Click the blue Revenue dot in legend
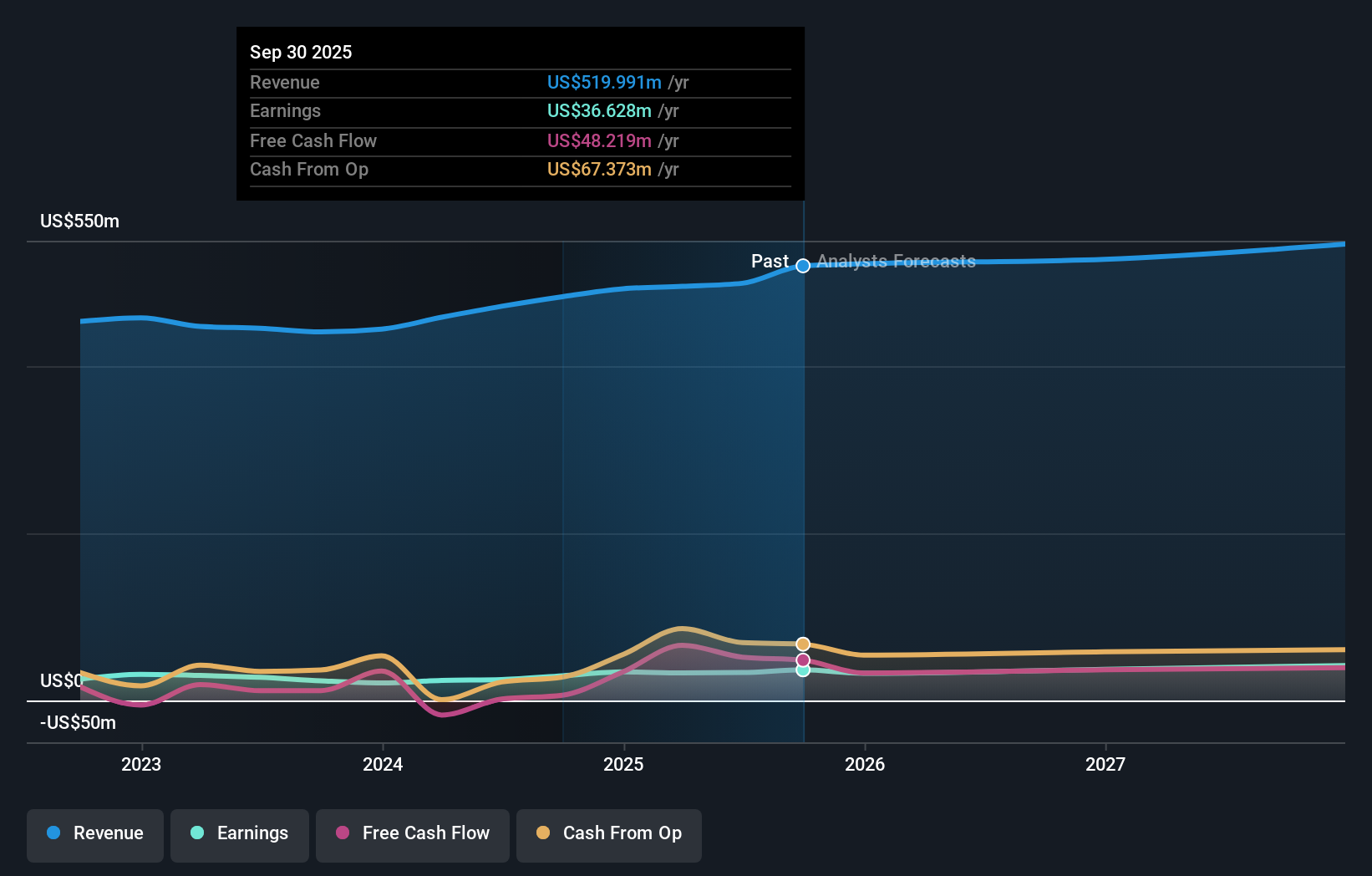The height and width of the screenshot is (876, 1372). pyautogui.click(x=53, y=833)
